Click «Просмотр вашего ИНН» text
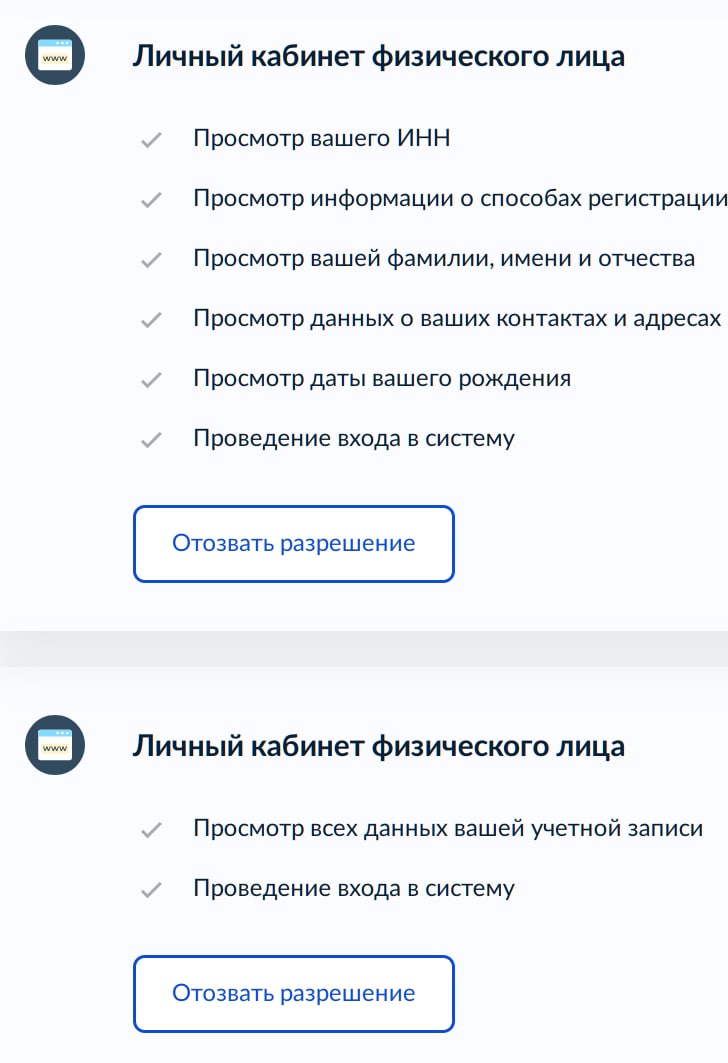This screenshot has width=728, height=1063. 321,138
